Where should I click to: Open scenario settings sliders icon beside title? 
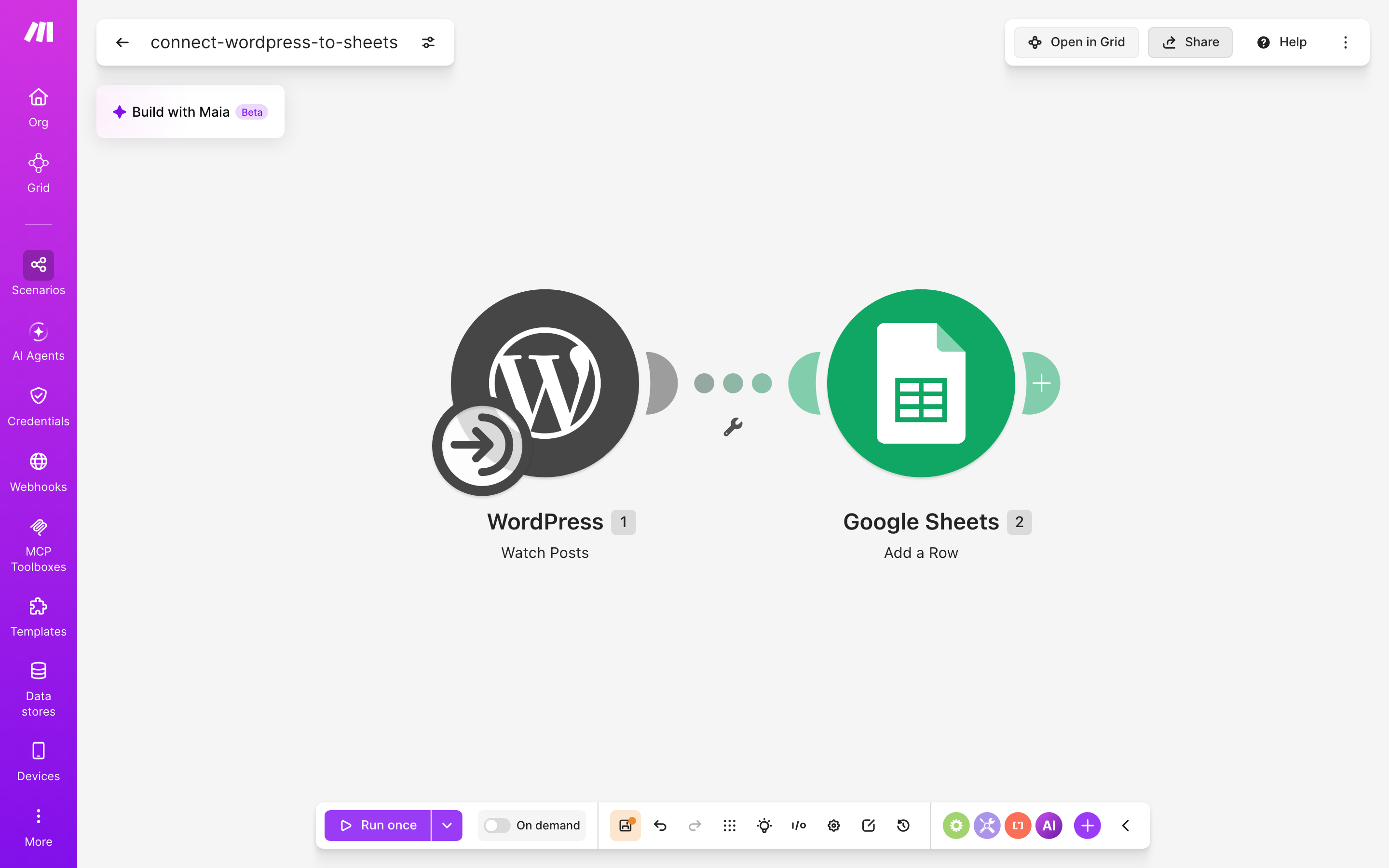pos(428,42)
